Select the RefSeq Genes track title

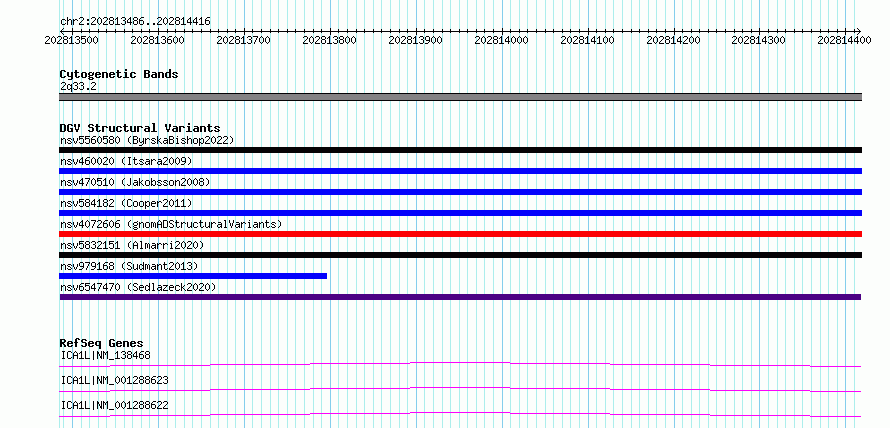coord(102,343)
